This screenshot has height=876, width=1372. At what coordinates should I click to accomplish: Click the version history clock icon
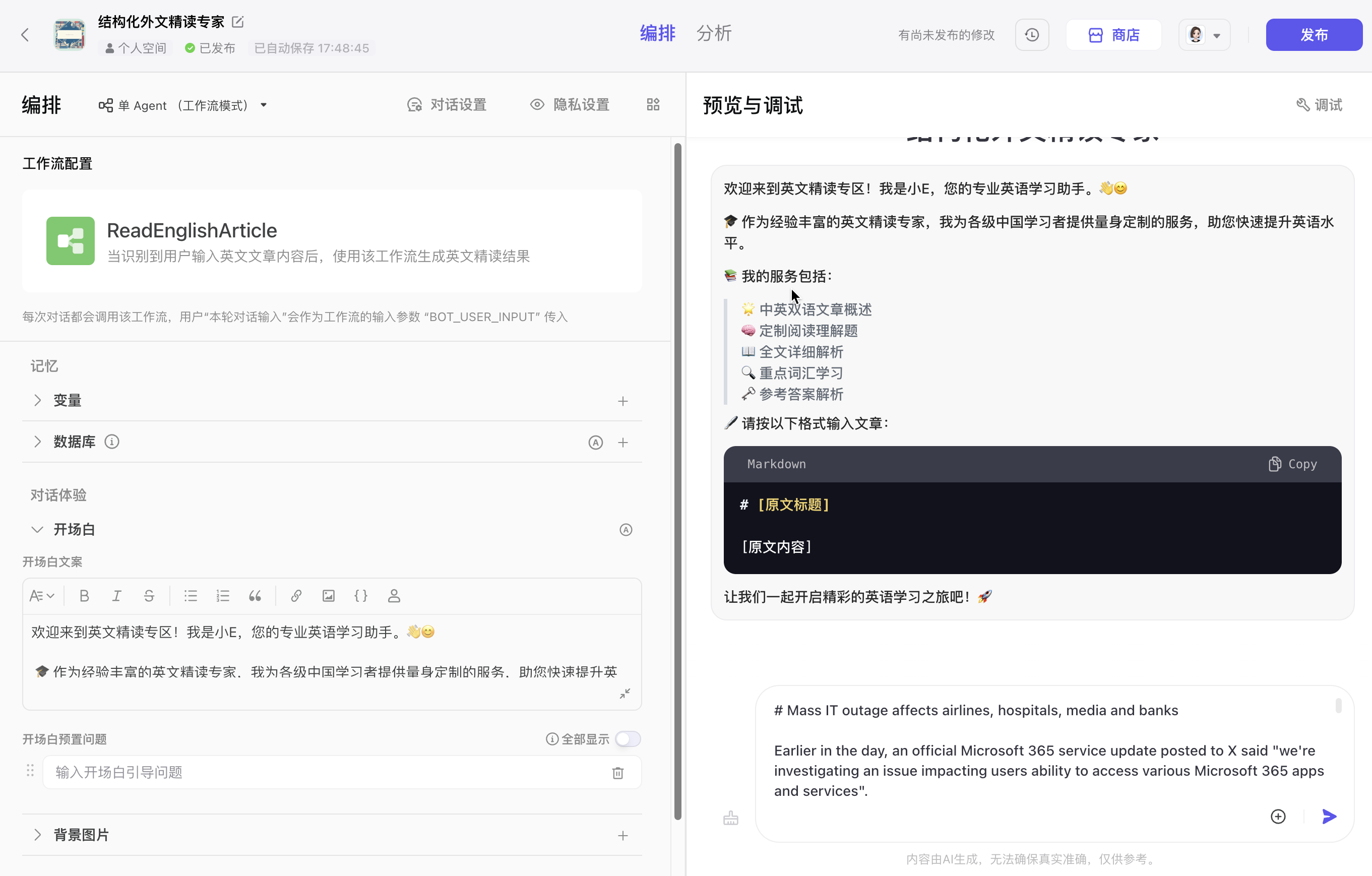(1031, 35)
